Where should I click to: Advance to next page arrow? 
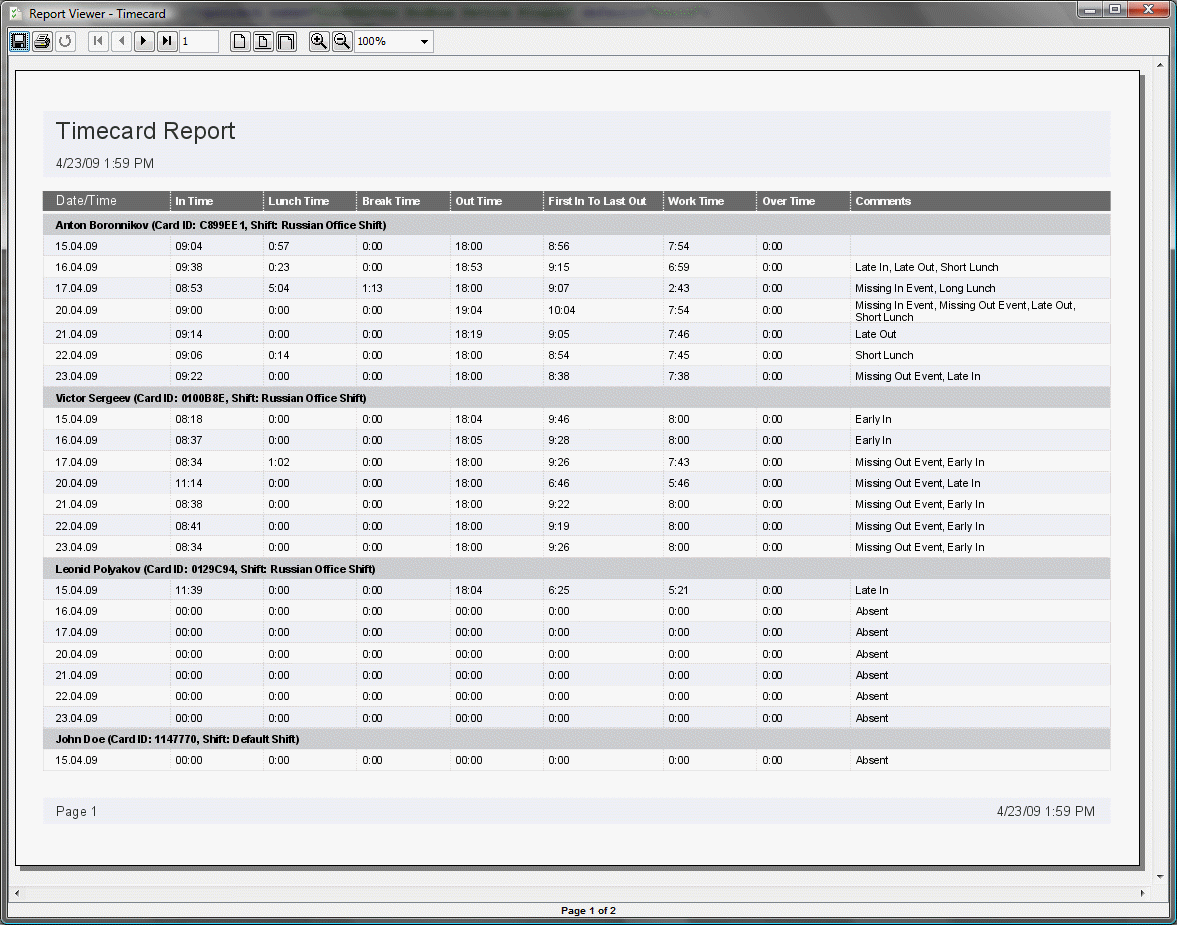(x=144, y=41)
